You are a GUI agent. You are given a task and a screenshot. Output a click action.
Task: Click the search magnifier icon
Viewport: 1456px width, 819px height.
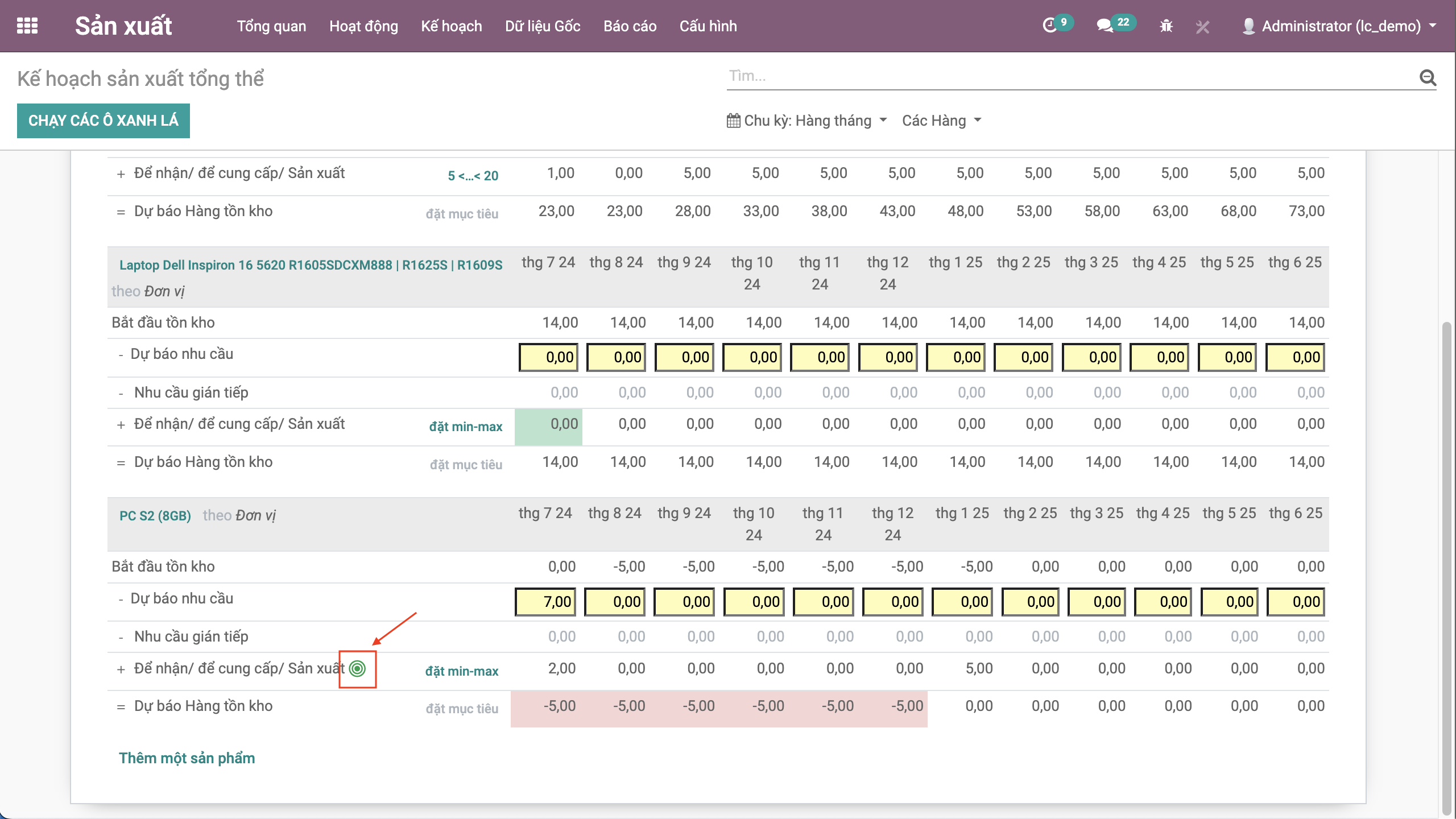coord(1428,77)
